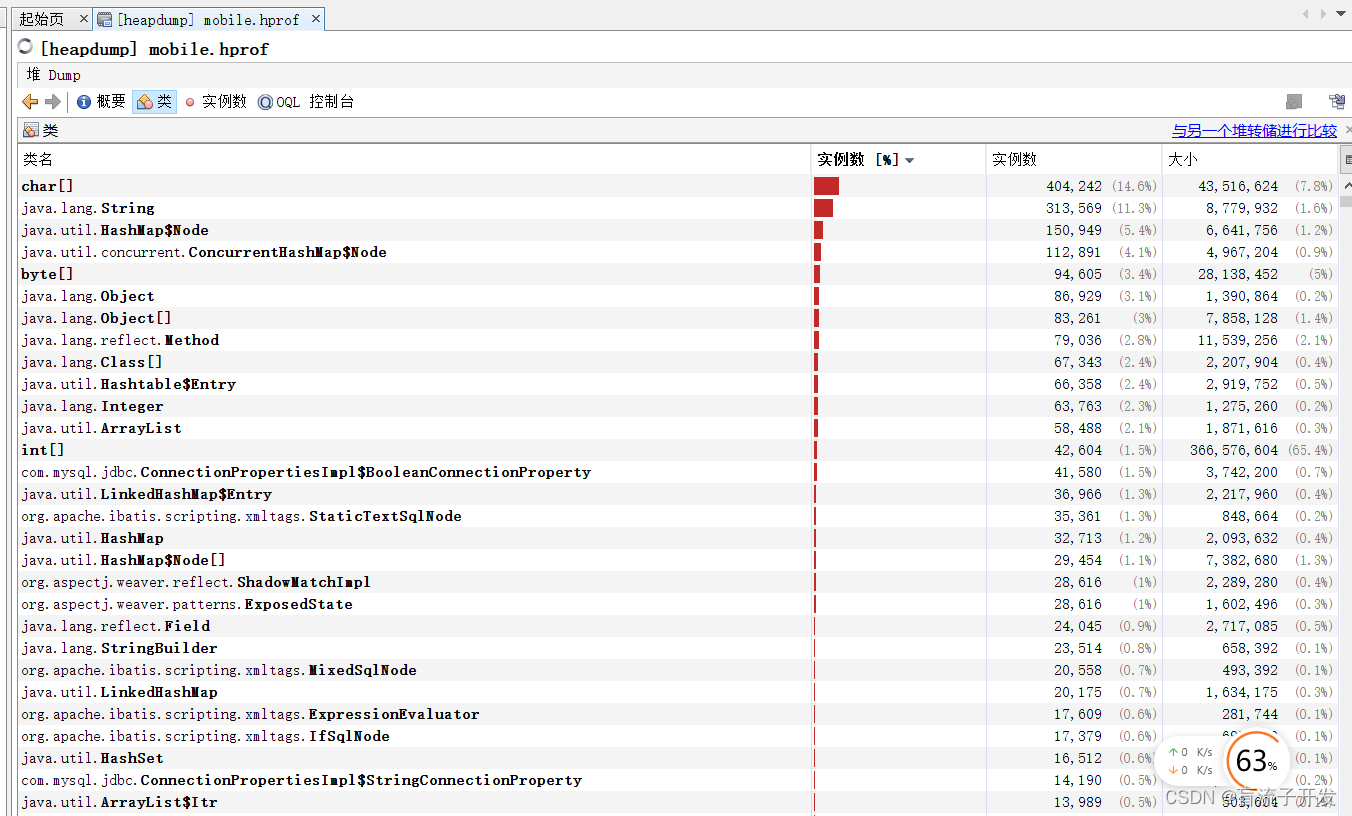This screenshot has height=816, width=1352.
Task: Click the red percentage bar for java.lang.String
Action: (x=823, y=208)
